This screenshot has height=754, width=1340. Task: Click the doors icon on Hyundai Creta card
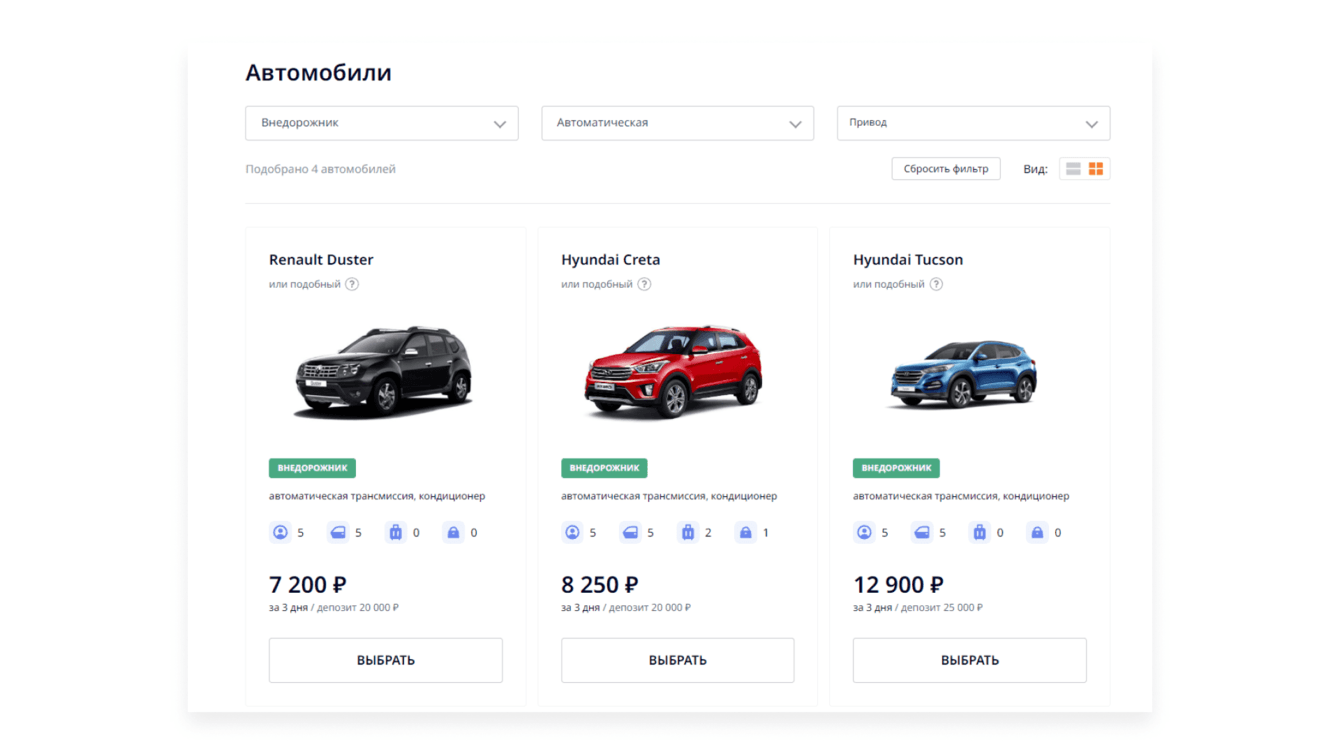click(630, 533)
